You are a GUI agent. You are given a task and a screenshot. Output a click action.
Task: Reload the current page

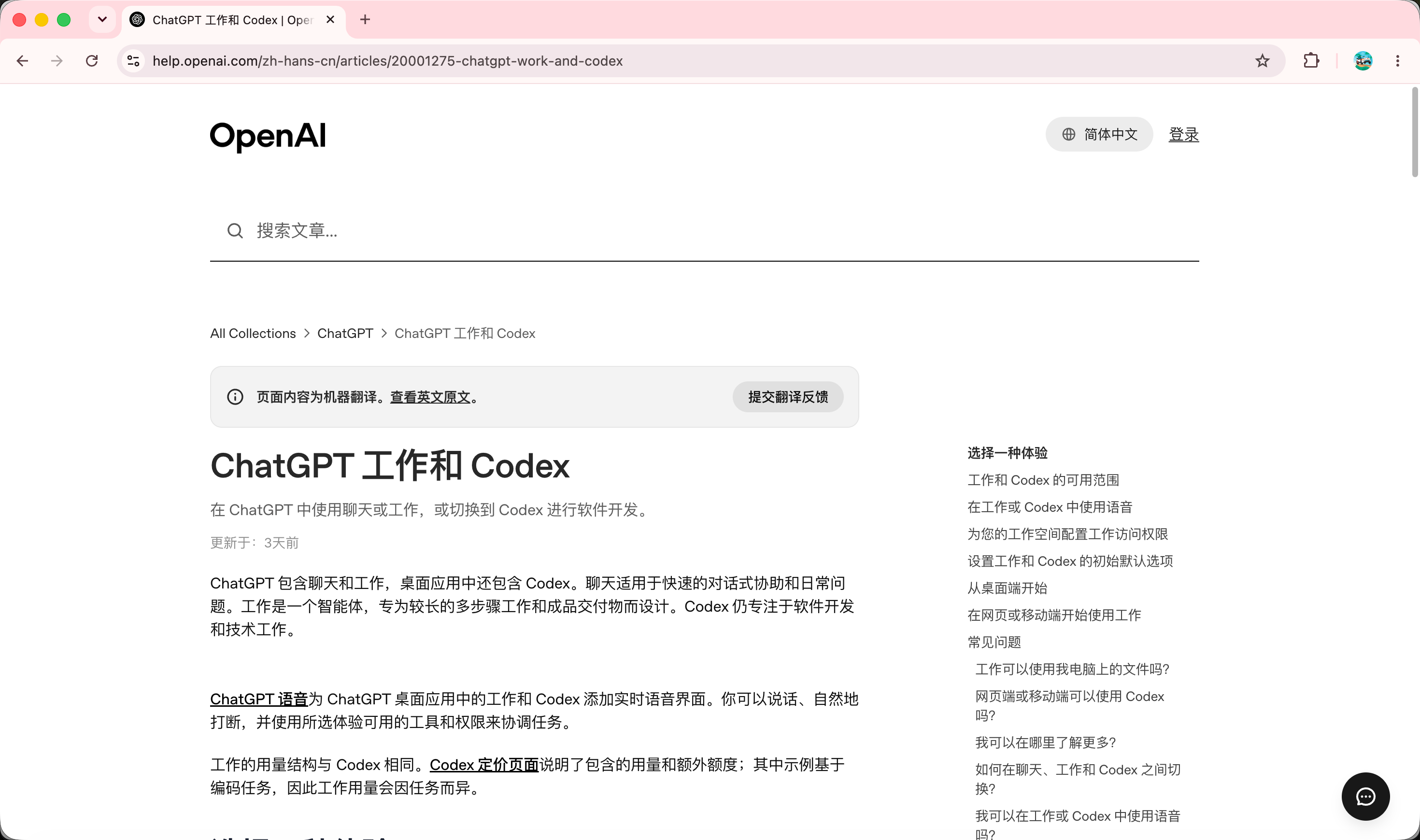tap(92, 61)
